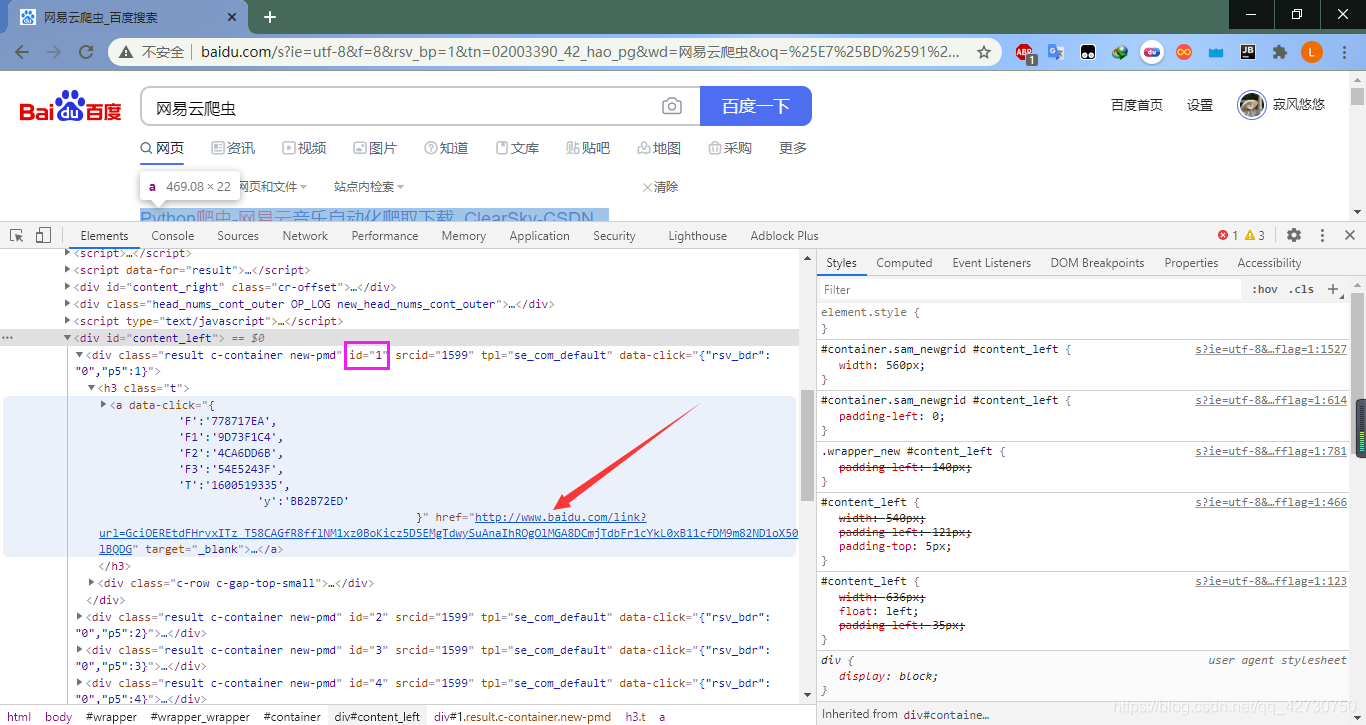The height and width of the screenshot is (725, 1366).
Task: Open the Google Translate extension icon
Action: 1056,52
